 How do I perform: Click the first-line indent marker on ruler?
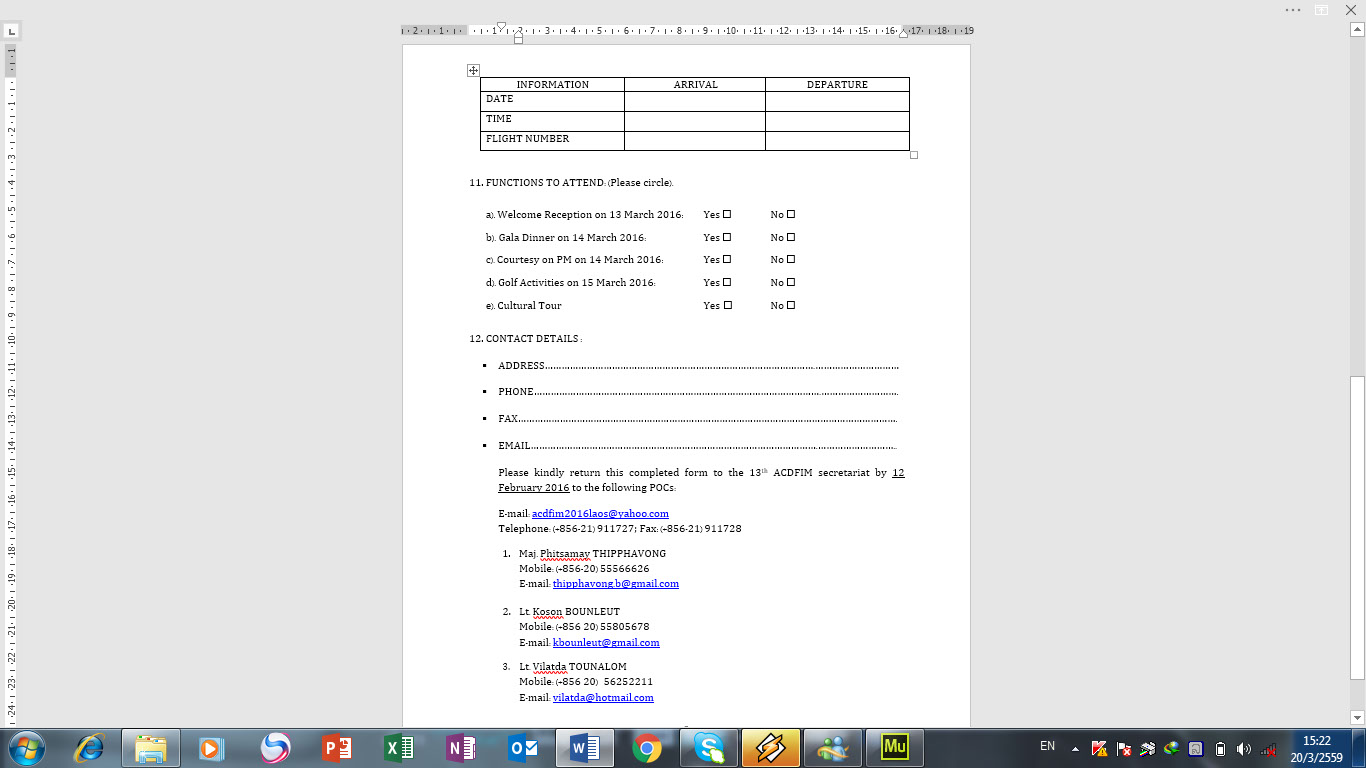501,26
